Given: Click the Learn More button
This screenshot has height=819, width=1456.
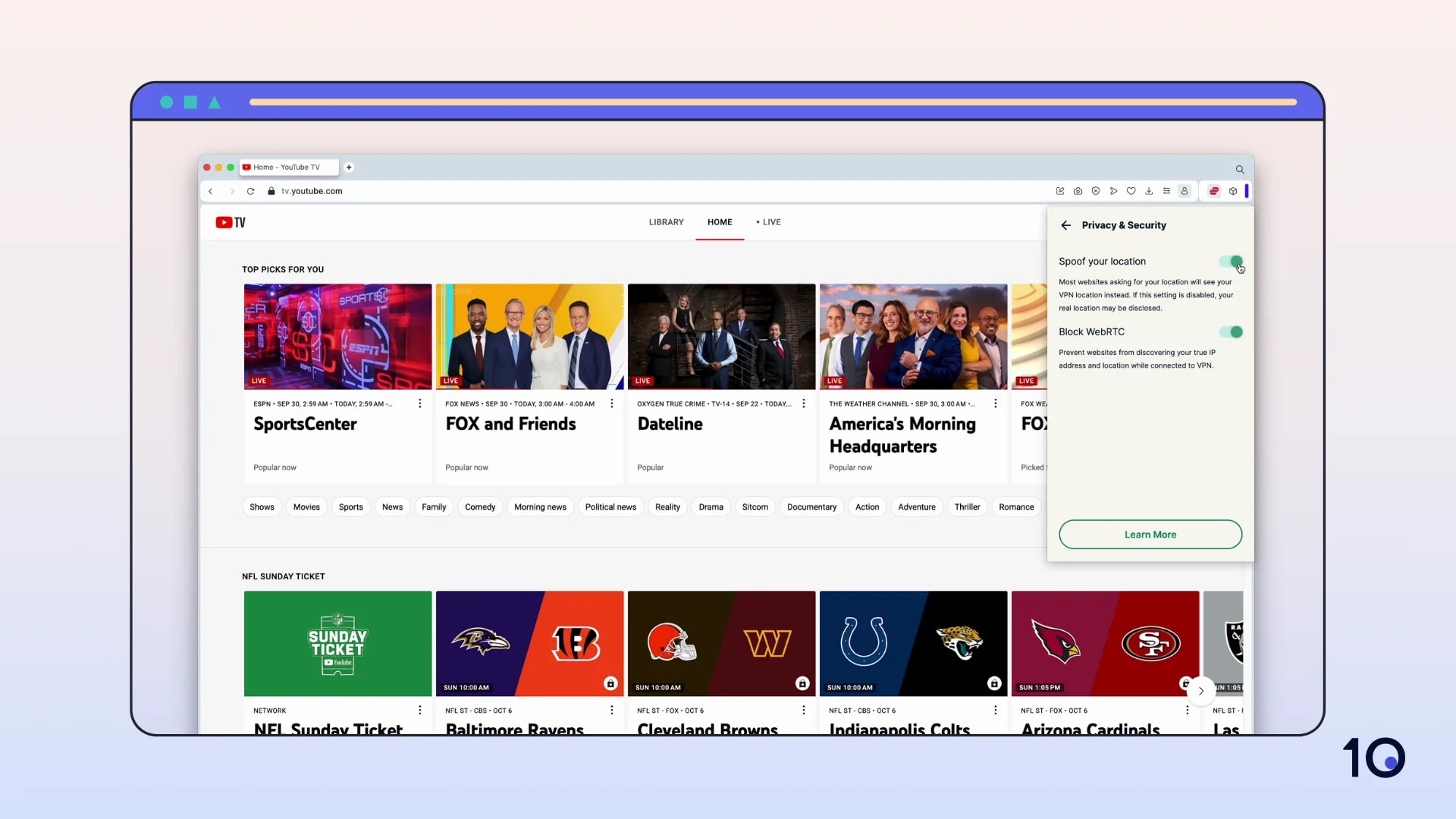Looking at the screenshot, I should 1150,535.
